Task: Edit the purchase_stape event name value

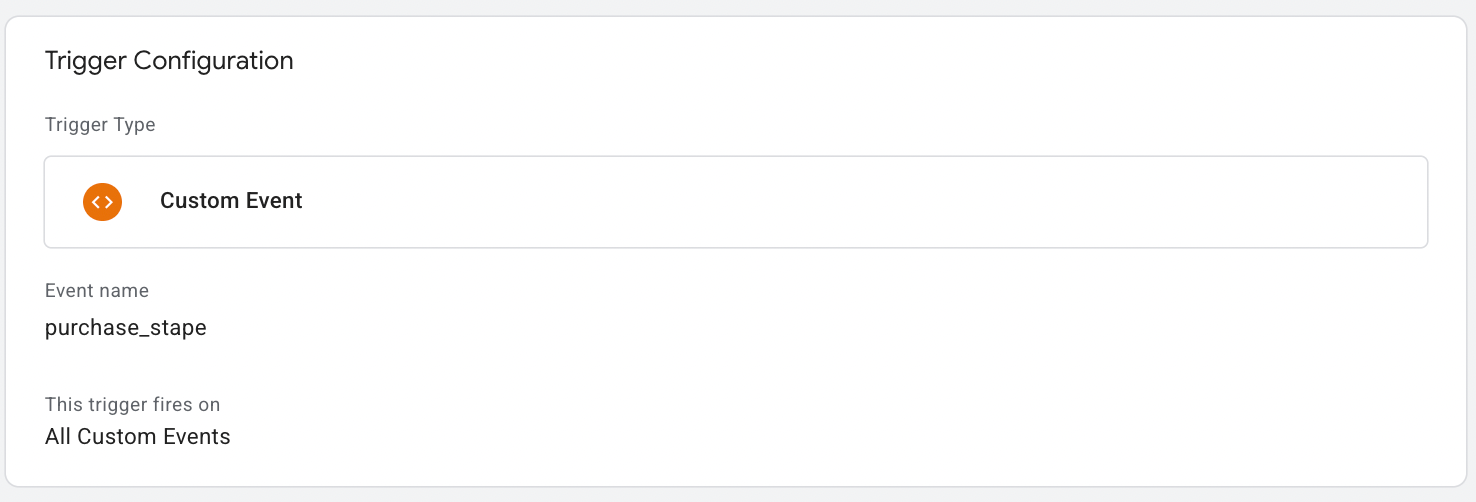Action: (126, 328)
